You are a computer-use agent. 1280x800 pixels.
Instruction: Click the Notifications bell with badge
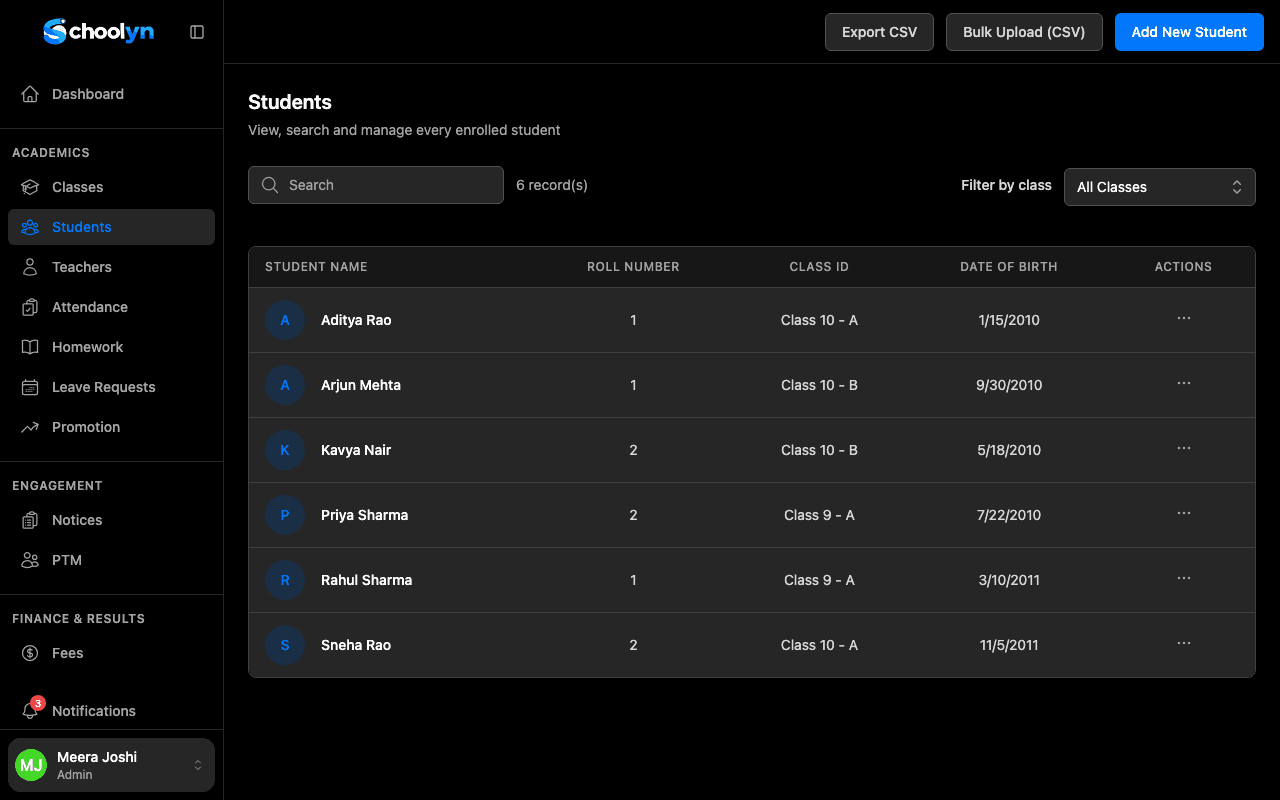coord(32,708)
